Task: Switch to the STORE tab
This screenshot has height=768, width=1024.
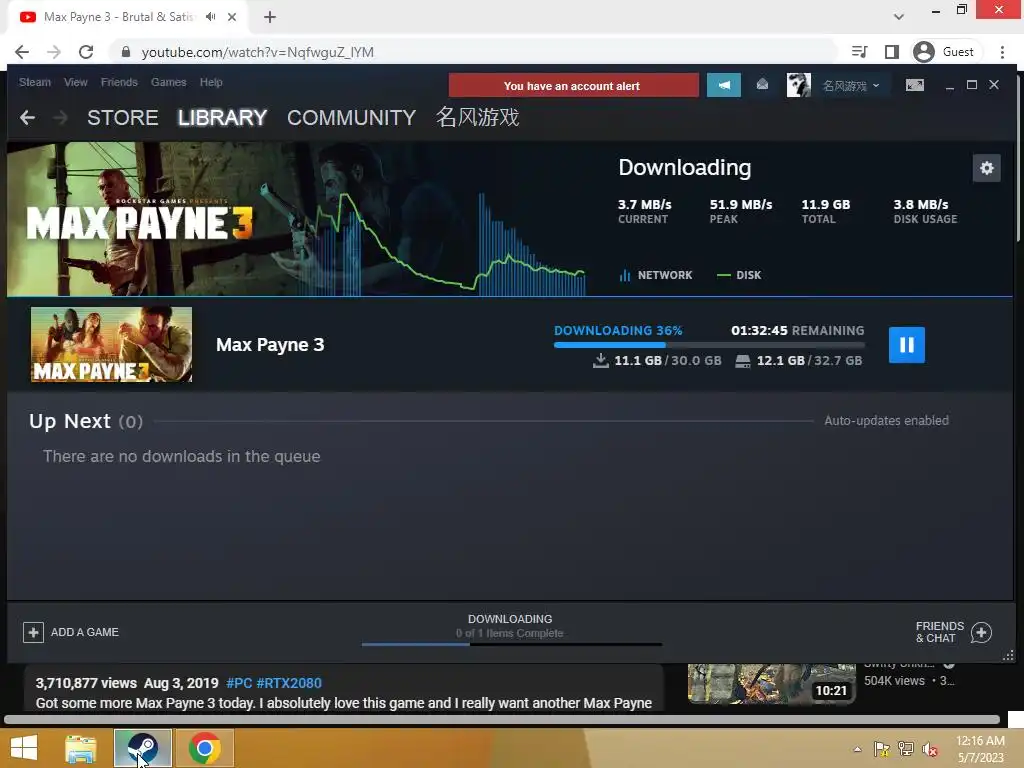Action: tap(123, 118)
